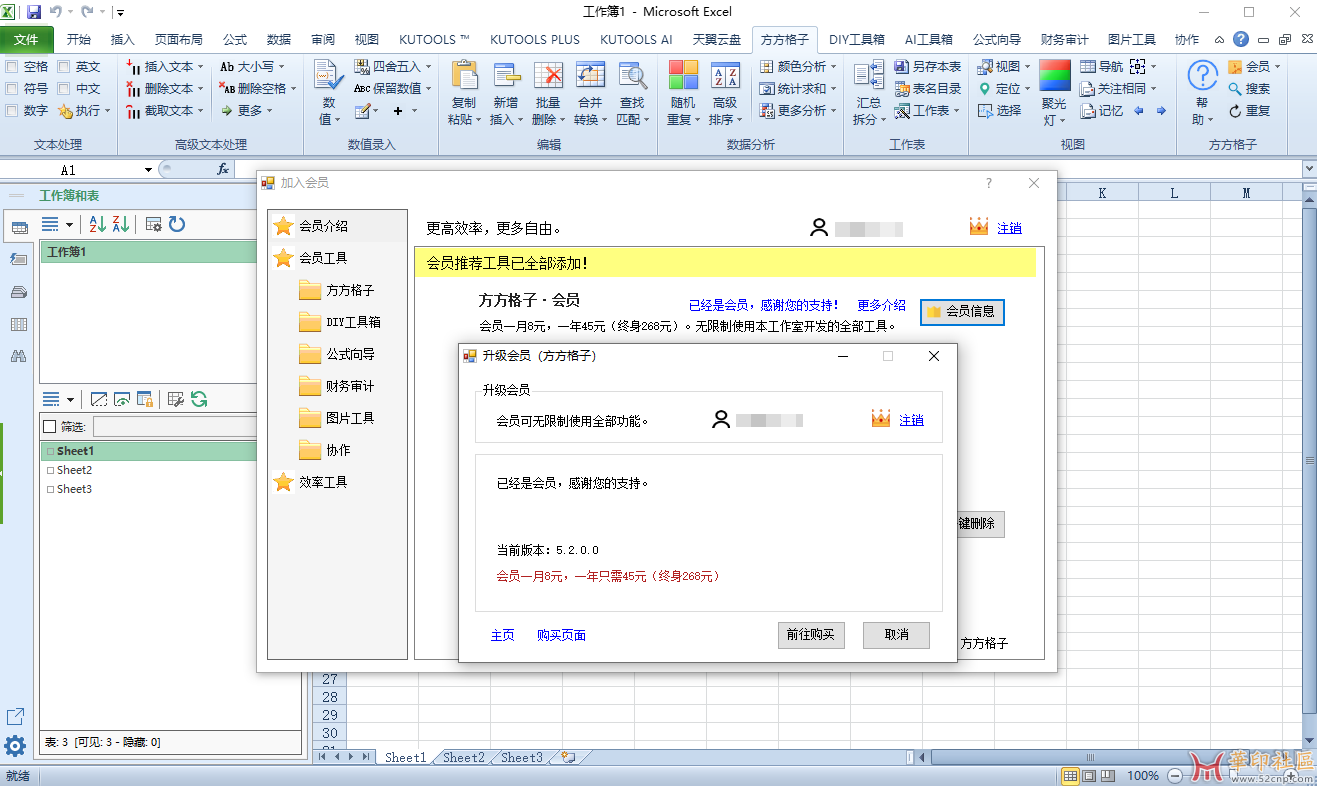Tick the checkbox next to Sheet3

pyautogui.click(x=51, y=489)
